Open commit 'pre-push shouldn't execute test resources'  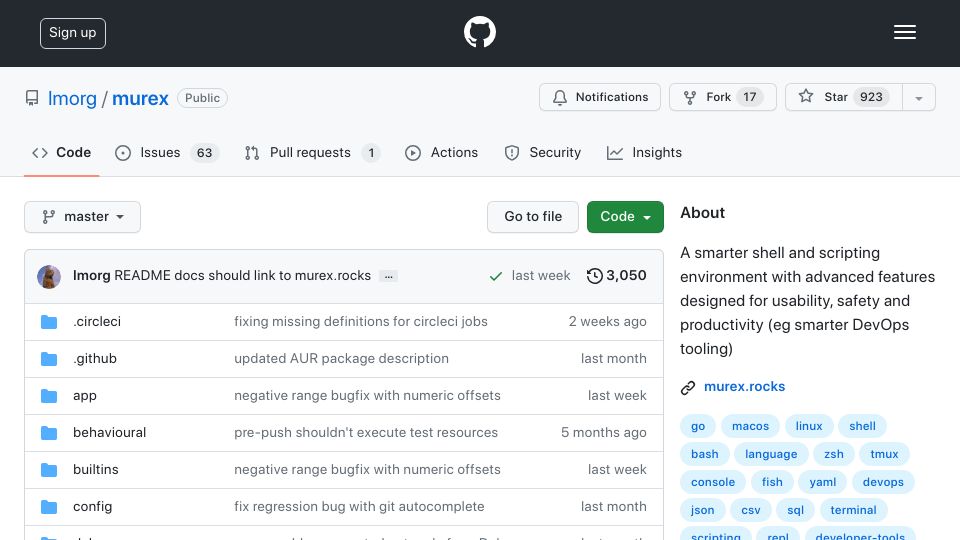pos(366,433)
